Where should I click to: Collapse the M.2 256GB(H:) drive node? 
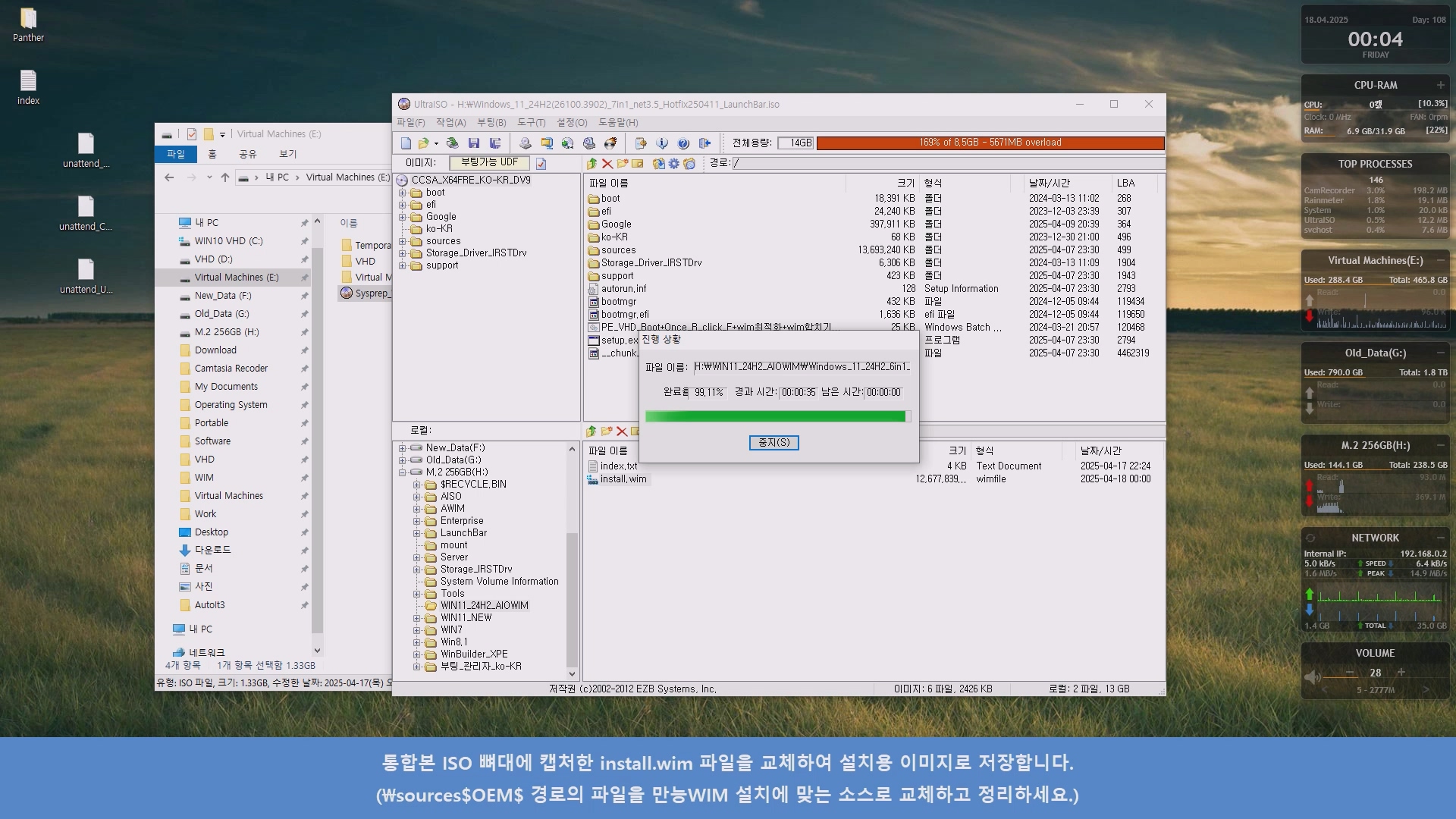403,472
